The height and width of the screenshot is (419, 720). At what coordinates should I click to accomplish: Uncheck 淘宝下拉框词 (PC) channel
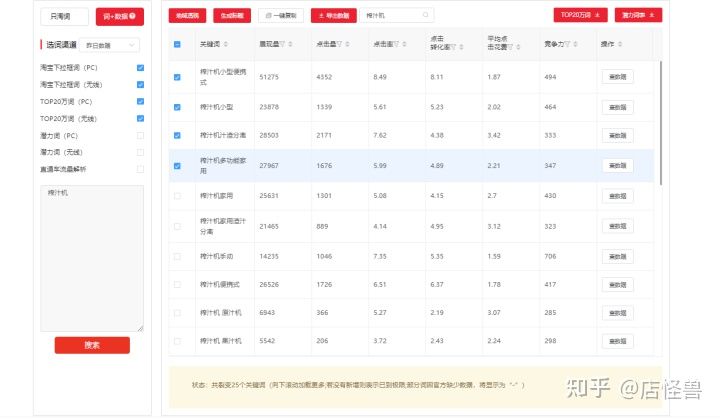141,68
